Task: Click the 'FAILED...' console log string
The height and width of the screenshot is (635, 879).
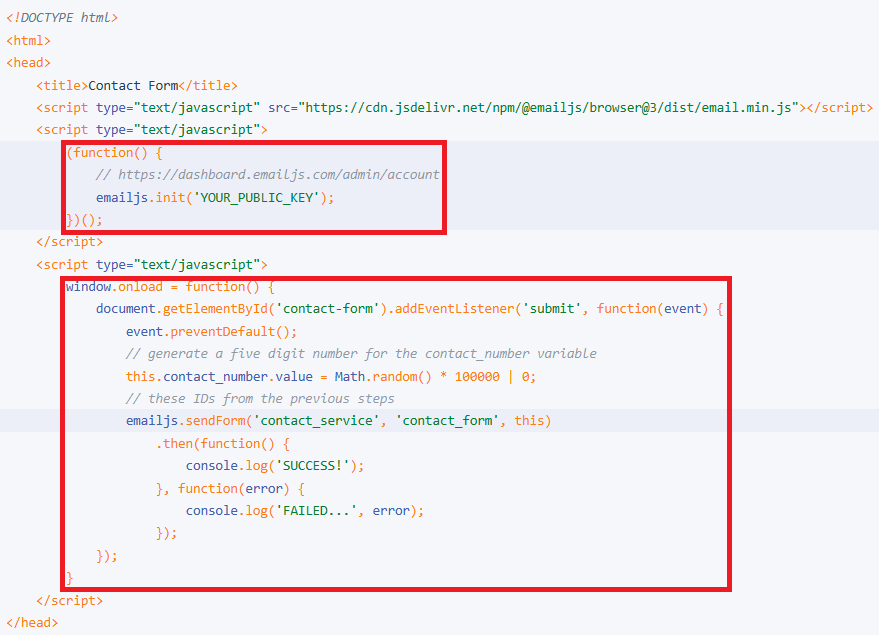Action: click(x=316, y=511)
